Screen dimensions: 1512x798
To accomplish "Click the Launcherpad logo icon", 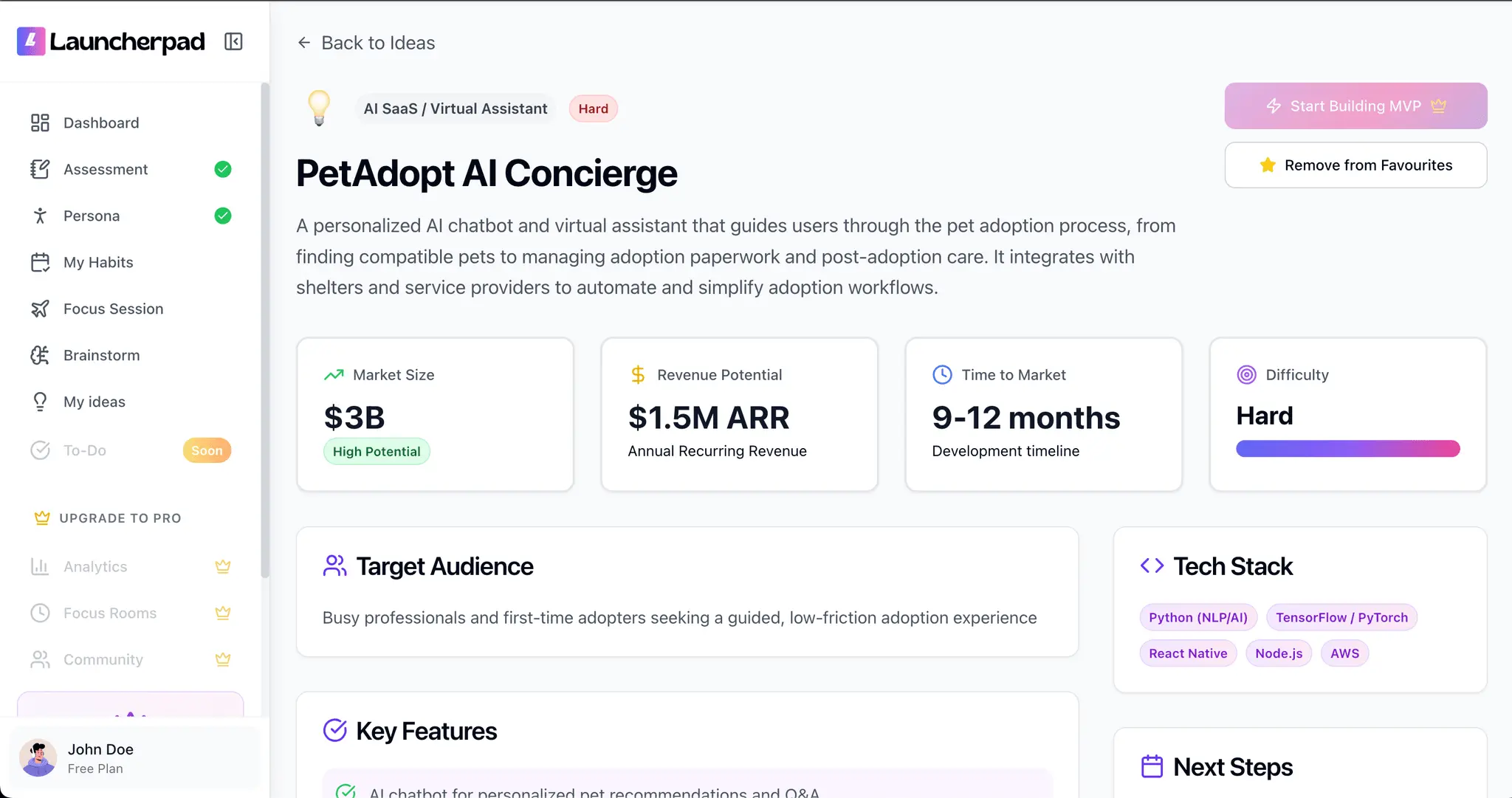I will pos(31,42).
